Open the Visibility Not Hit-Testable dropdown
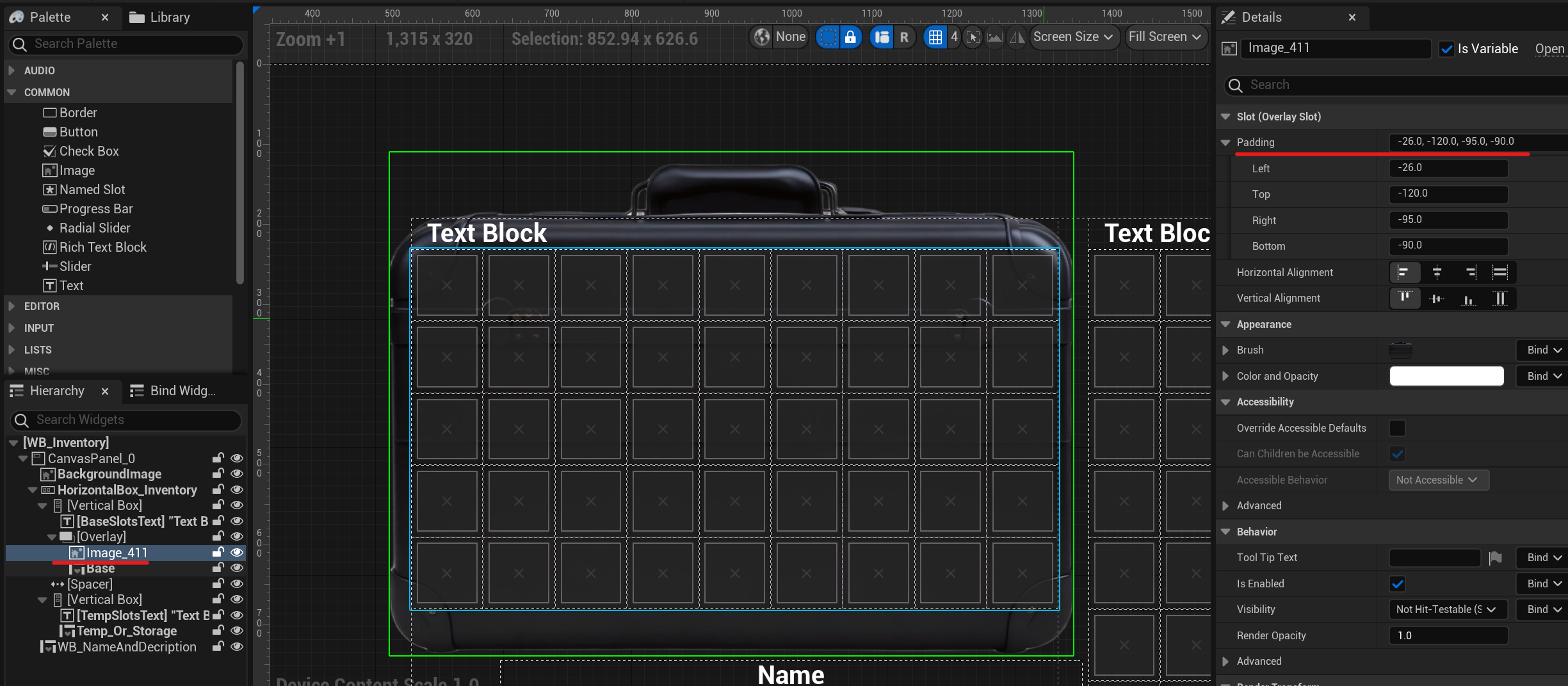The width and height of the screenshot is (1568, 686). pyautogui.click(x=1447, y=609)
